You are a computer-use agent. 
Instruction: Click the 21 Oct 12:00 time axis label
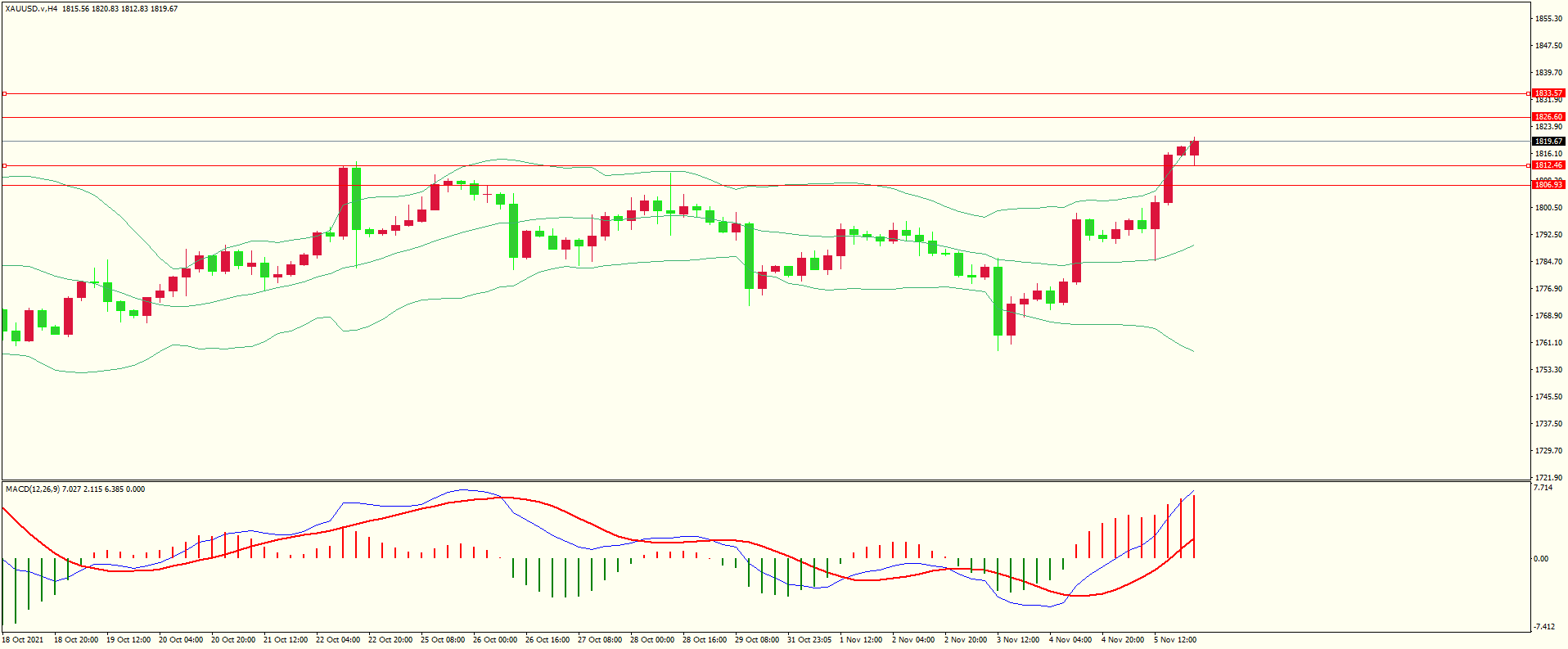286,640
